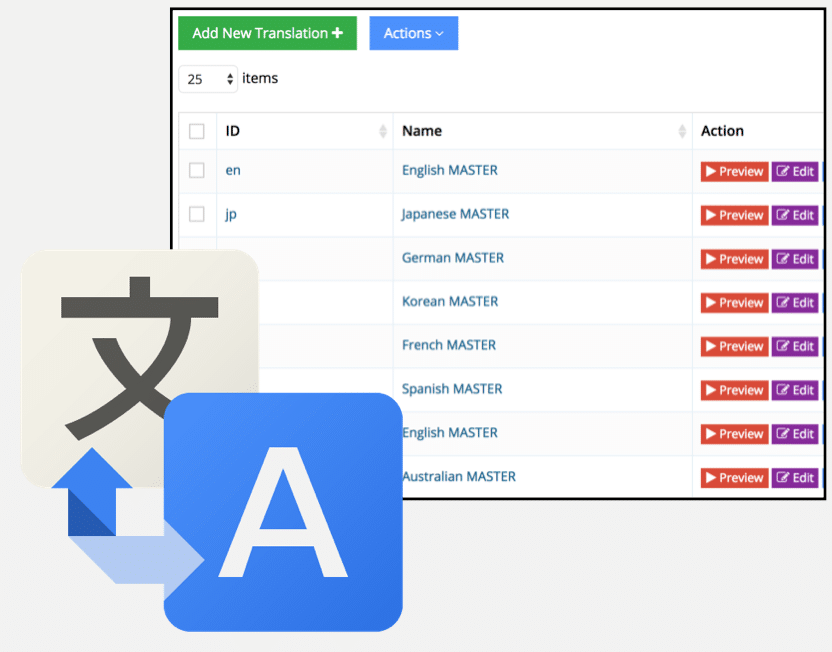Preview the Spanish MASTER translation
The height and width of the screenshot is (652, 832).
734,390
